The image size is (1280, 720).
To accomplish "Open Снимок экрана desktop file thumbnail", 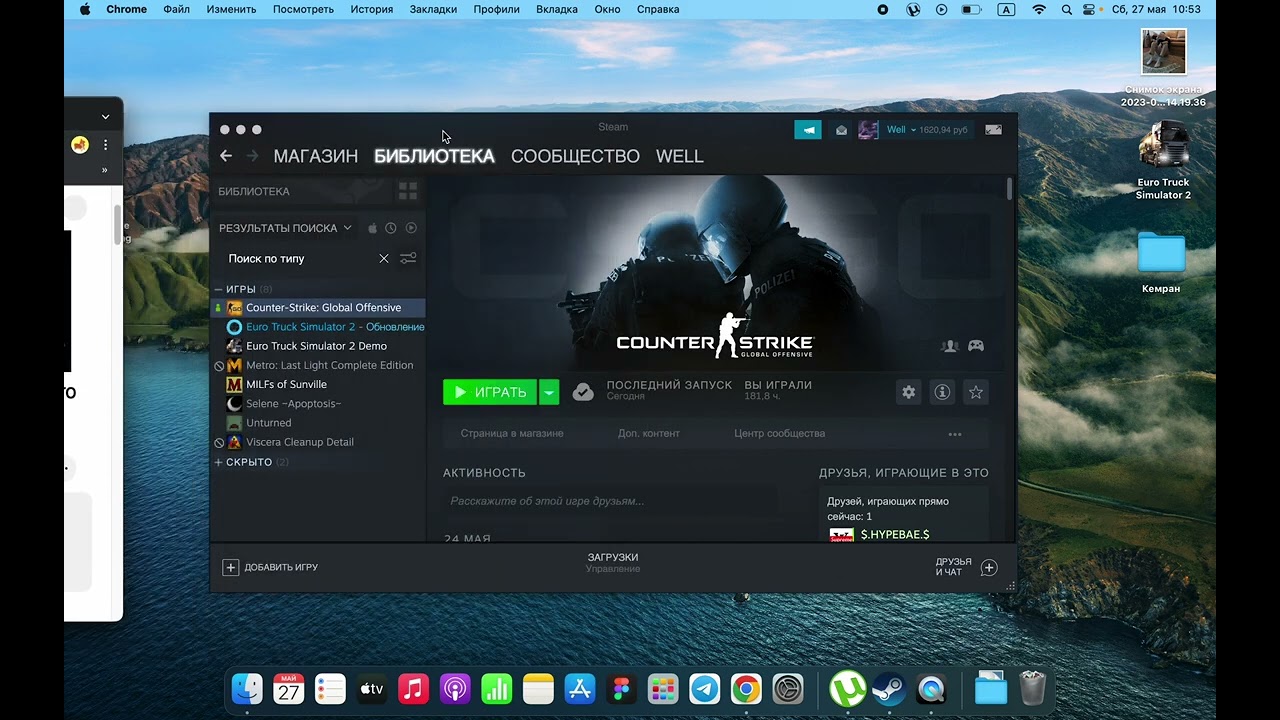I will 1164,51.
